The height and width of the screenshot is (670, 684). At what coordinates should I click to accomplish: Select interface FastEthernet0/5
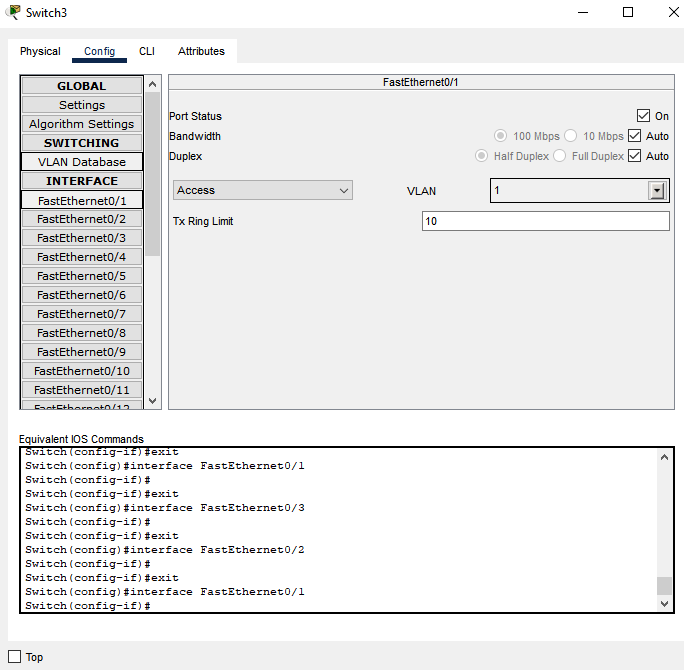82,276
